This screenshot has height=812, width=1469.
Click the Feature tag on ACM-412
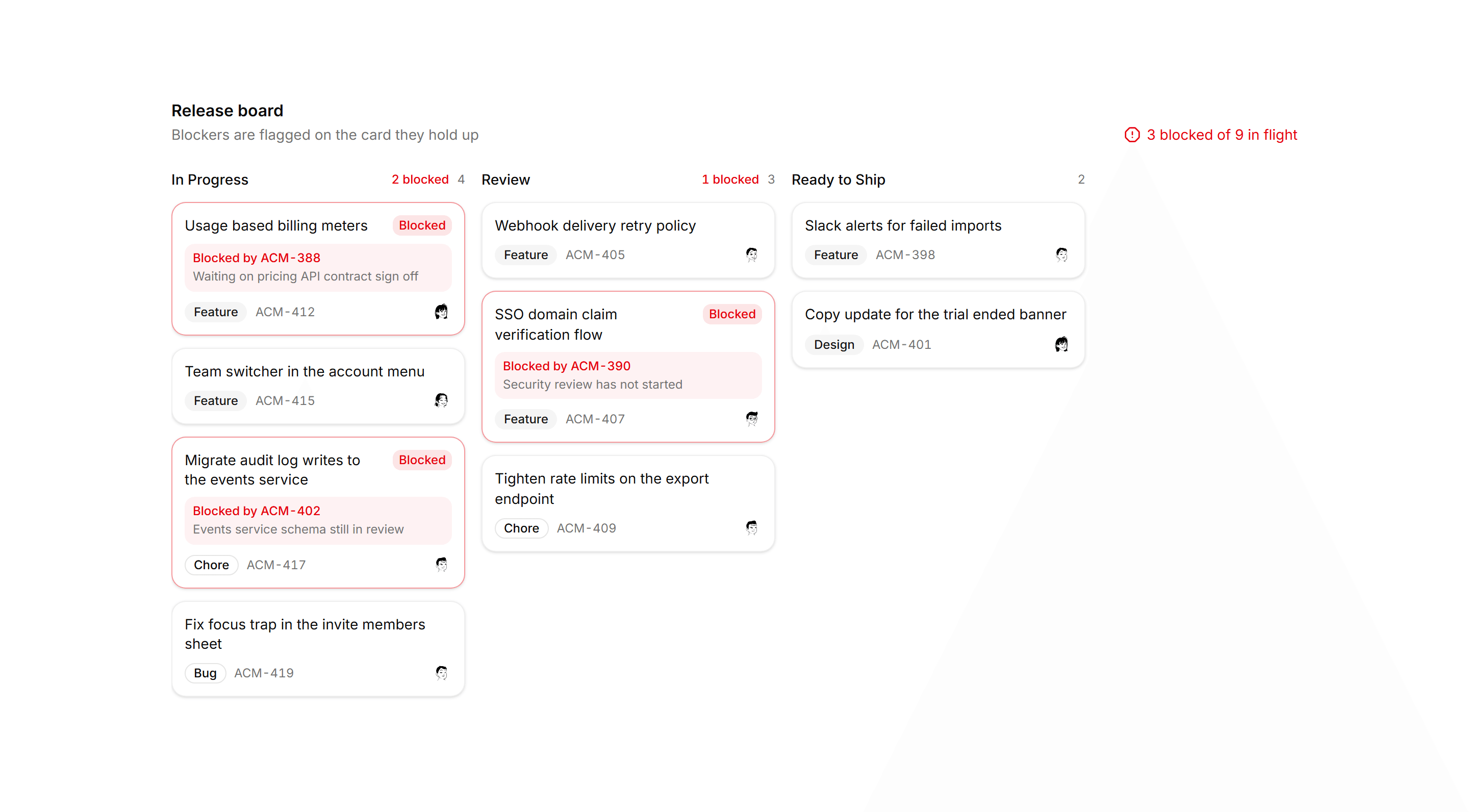point(216,312)
